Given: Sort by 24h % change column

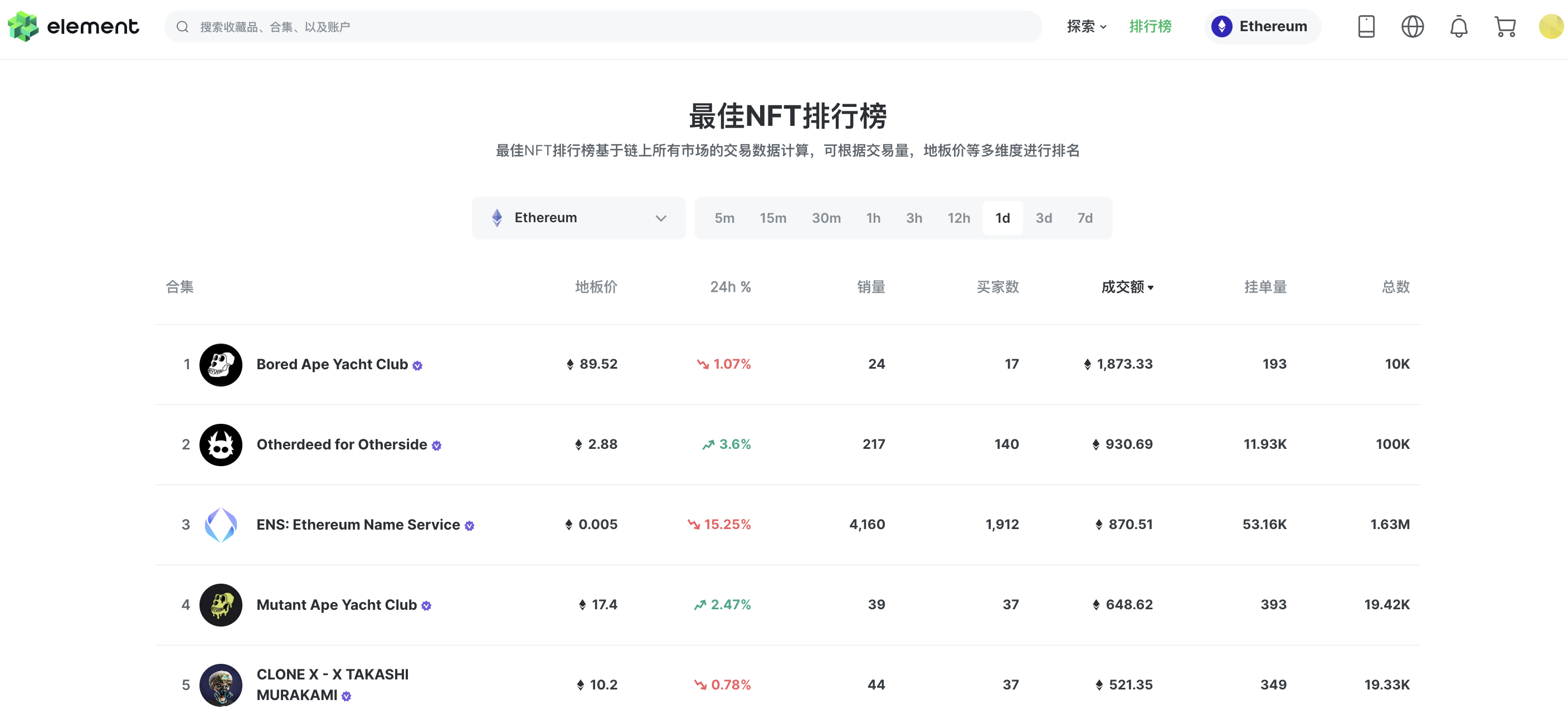Looking at the screenshot, I should click(x=731, y=287).
